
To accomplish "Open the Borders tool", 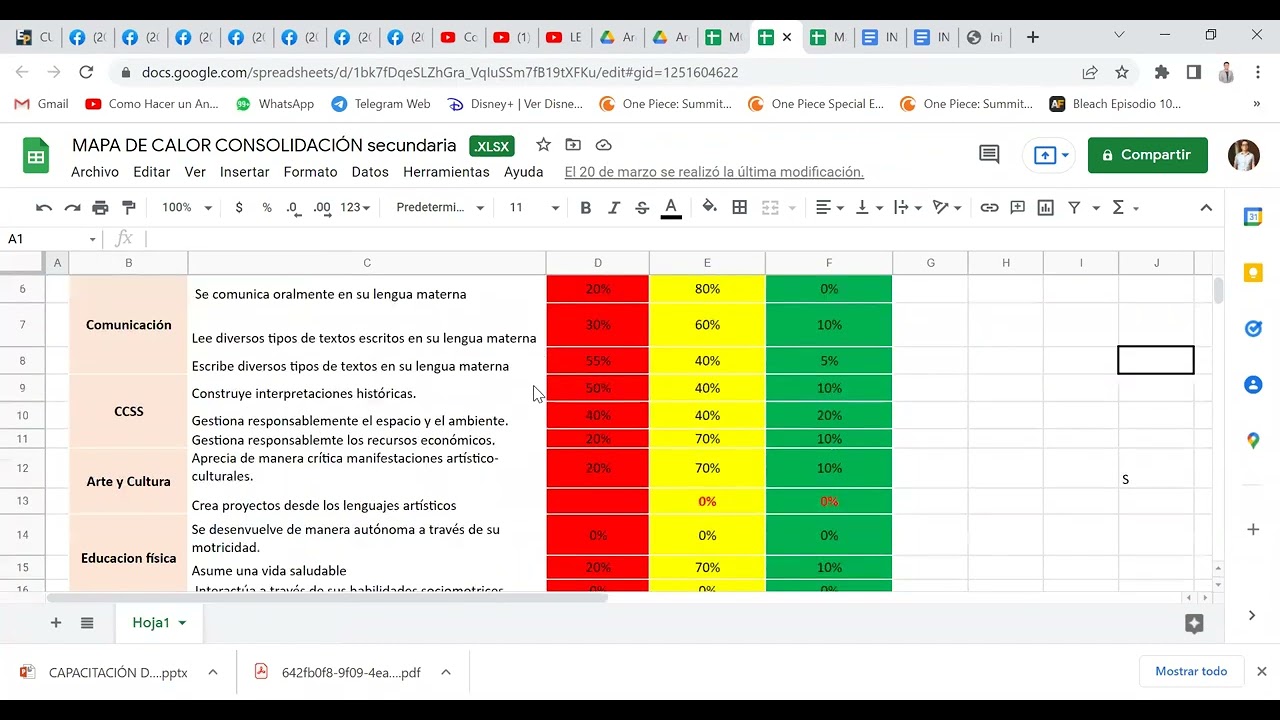I will (737, 207).
